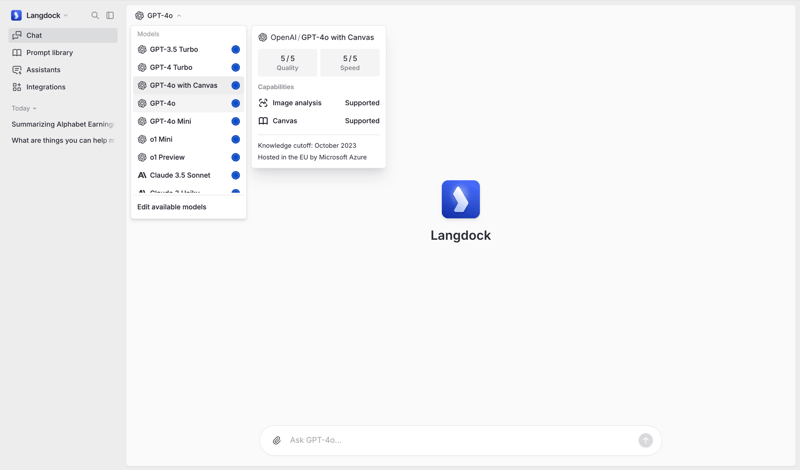Click the Chat speech-bubble icon
This screenshot has height=470, width=800.
(17, 35)
